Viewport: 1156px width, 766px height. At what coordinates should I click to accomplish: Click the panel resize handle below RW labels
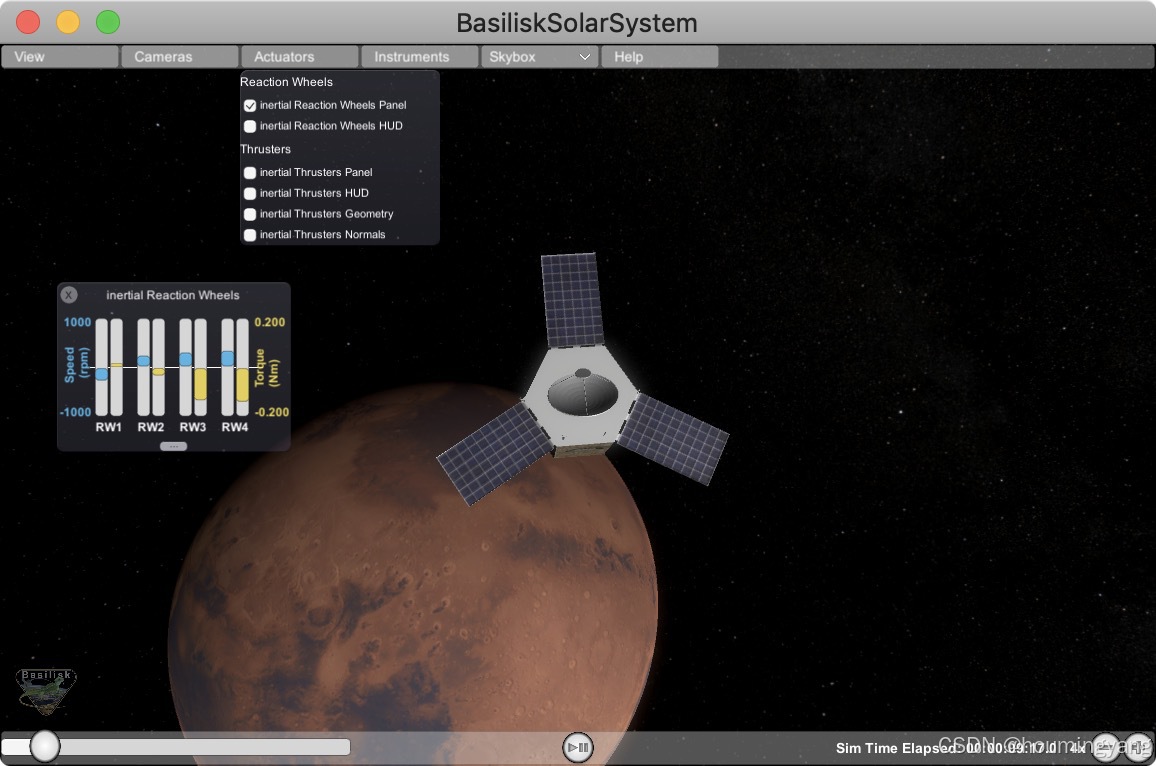[x=173, y=446]
